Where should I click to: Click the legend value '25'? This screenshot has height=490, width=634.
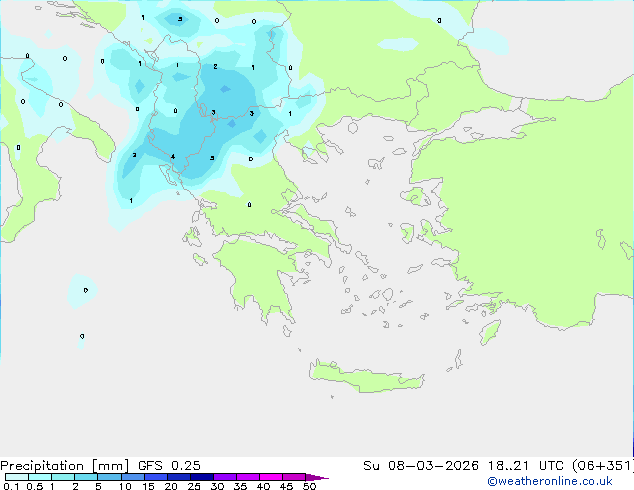coord(194,486)
